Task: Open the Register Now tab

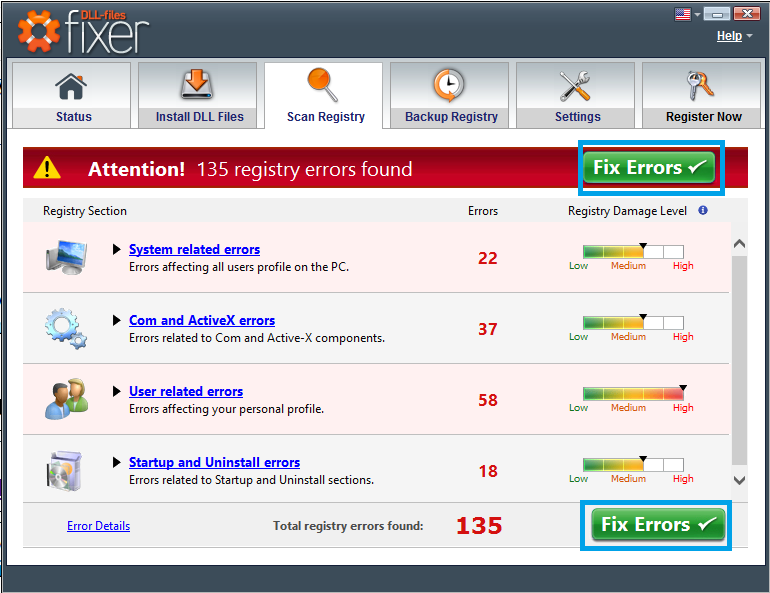Action: [x=701, y=95]
